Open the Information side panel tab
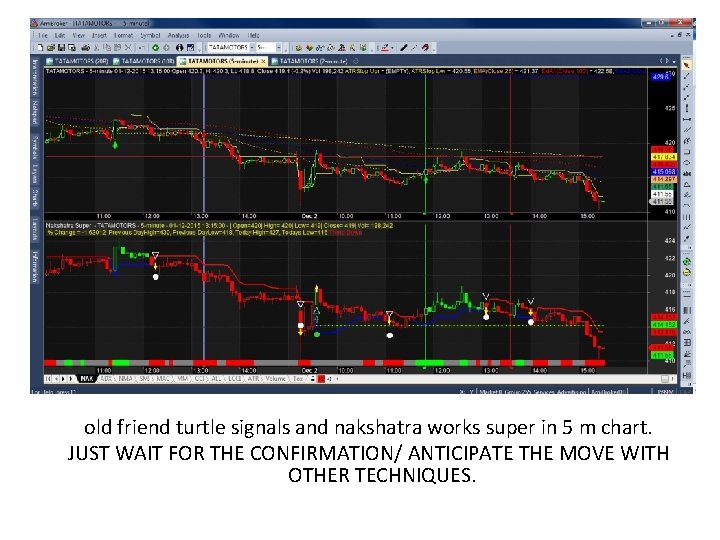 [x=35, y=266]
